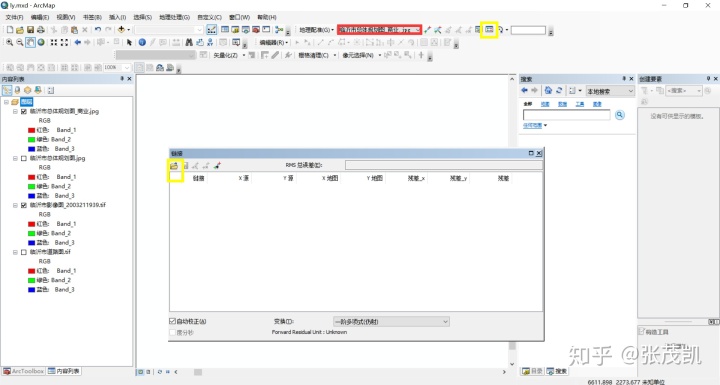
Task: Open the 地理处理(G) menu
Action: point(174,17)
